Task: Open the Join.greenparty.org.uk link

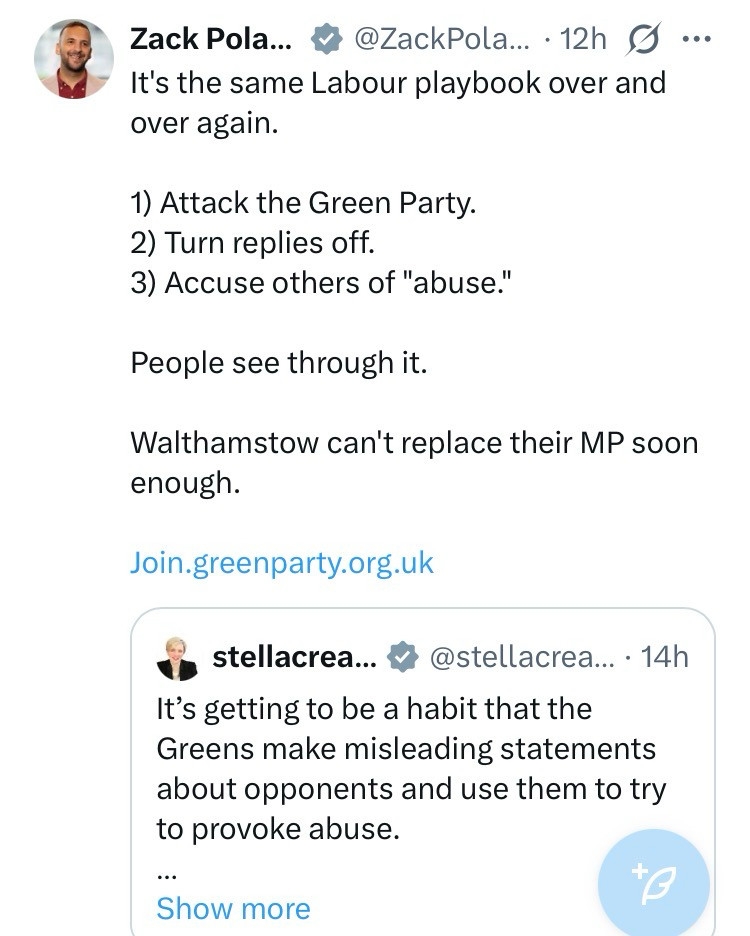Action: pyautogui.click(x=282, y=562)
